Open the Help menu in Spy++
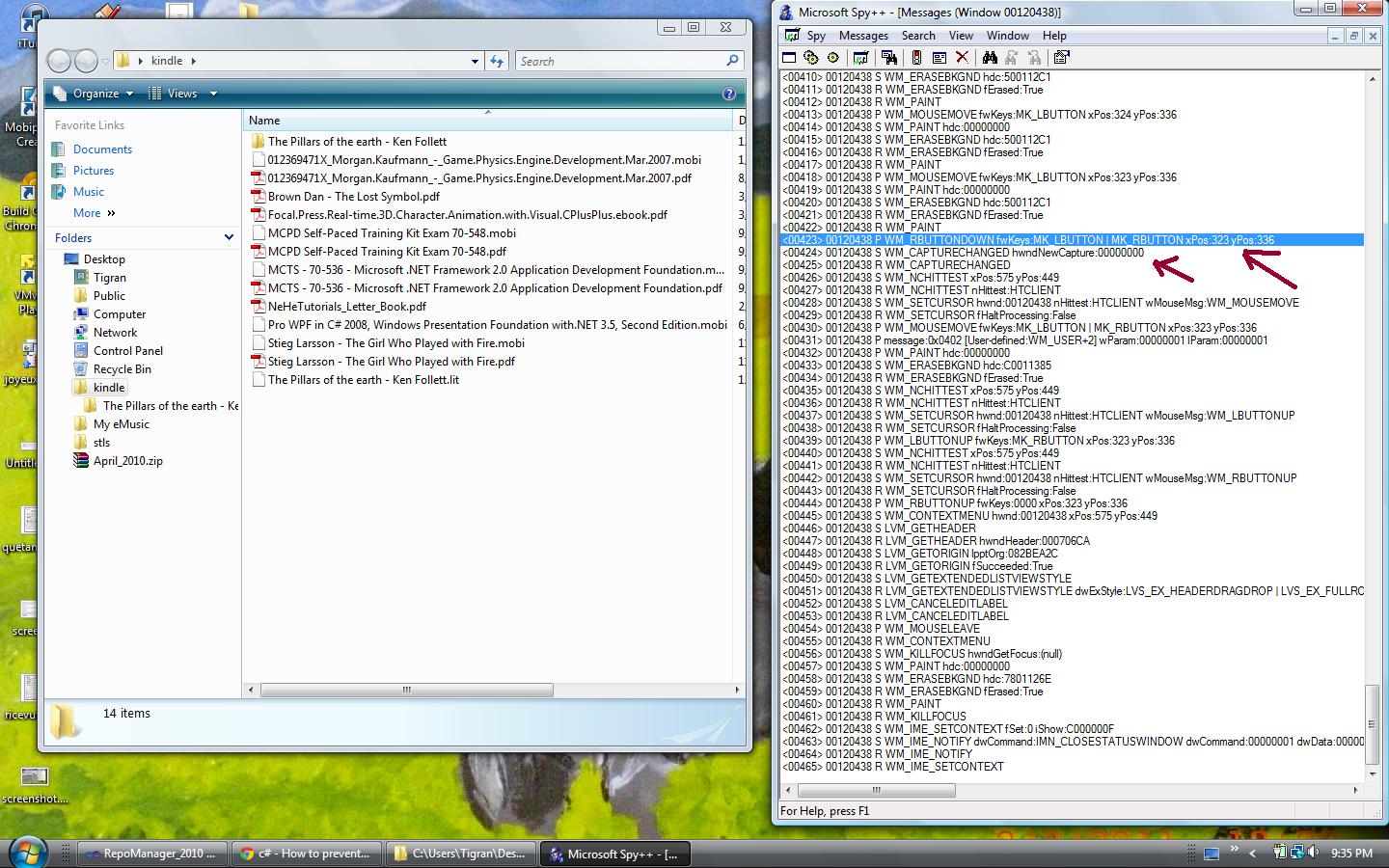The width and height of the screenshot is (1389, 868). tap(1054, 36)
